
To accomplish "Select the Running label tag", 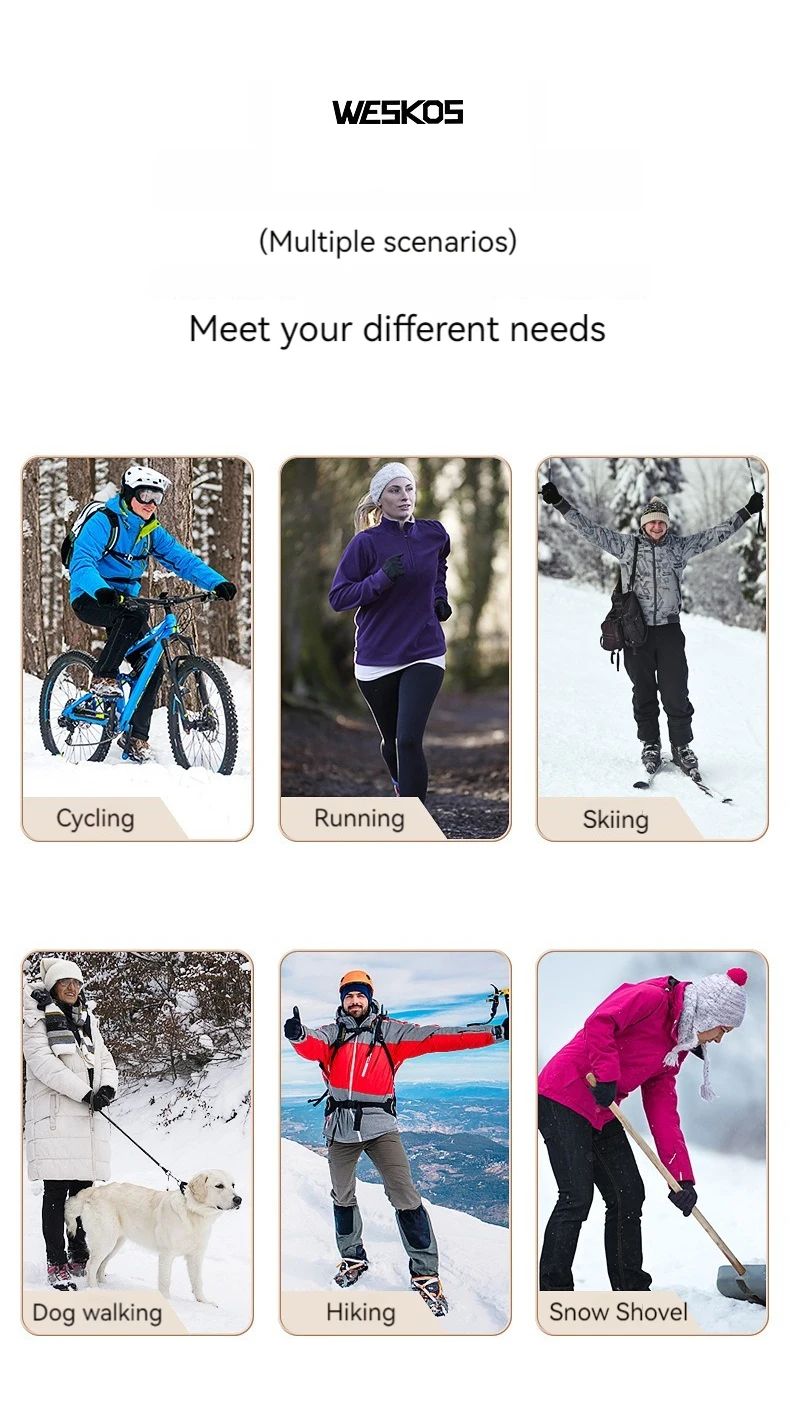I will click(x=359, y=818).
